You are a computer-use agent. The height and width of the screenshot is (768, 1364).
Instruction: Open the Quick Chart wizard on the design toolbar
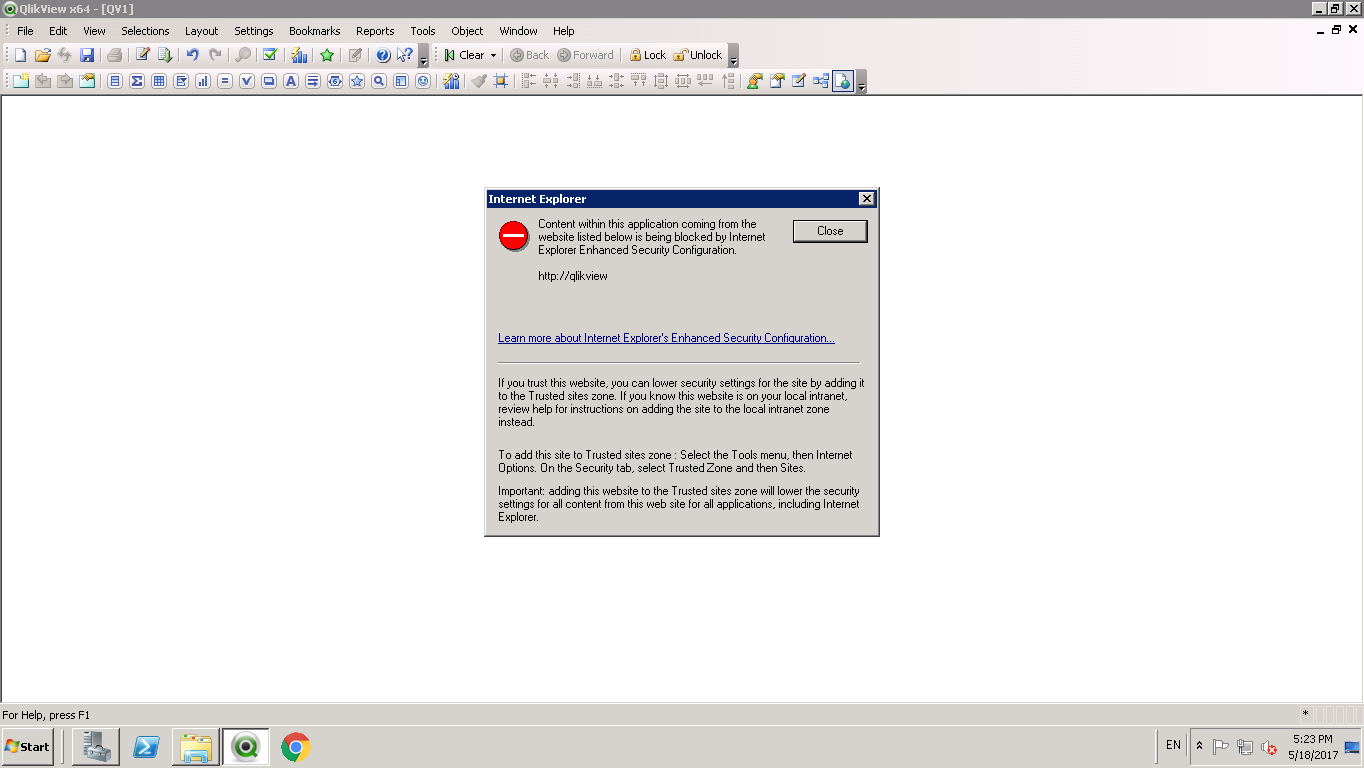(x=451, y=81)
